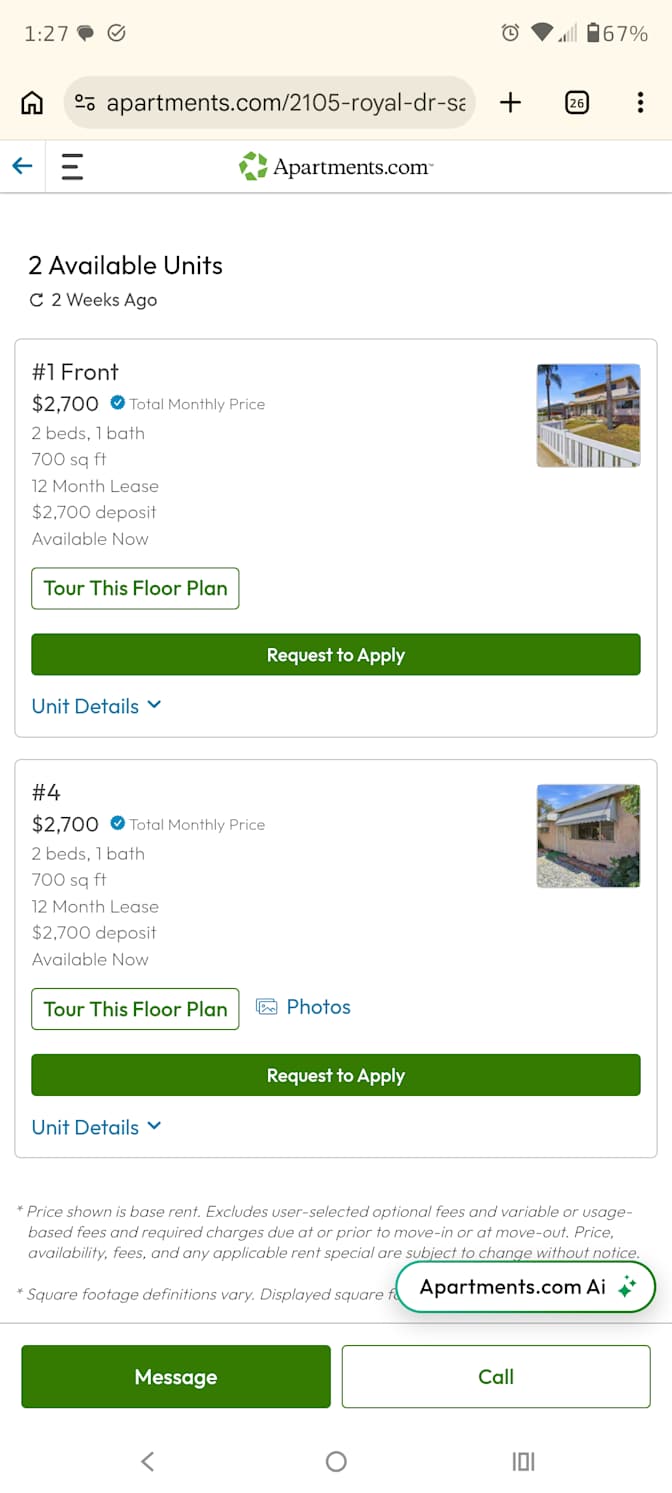Open the Apartments.com Ai assistant
This screenshot has height=1493, width=672.
(x=526, y=1287)
